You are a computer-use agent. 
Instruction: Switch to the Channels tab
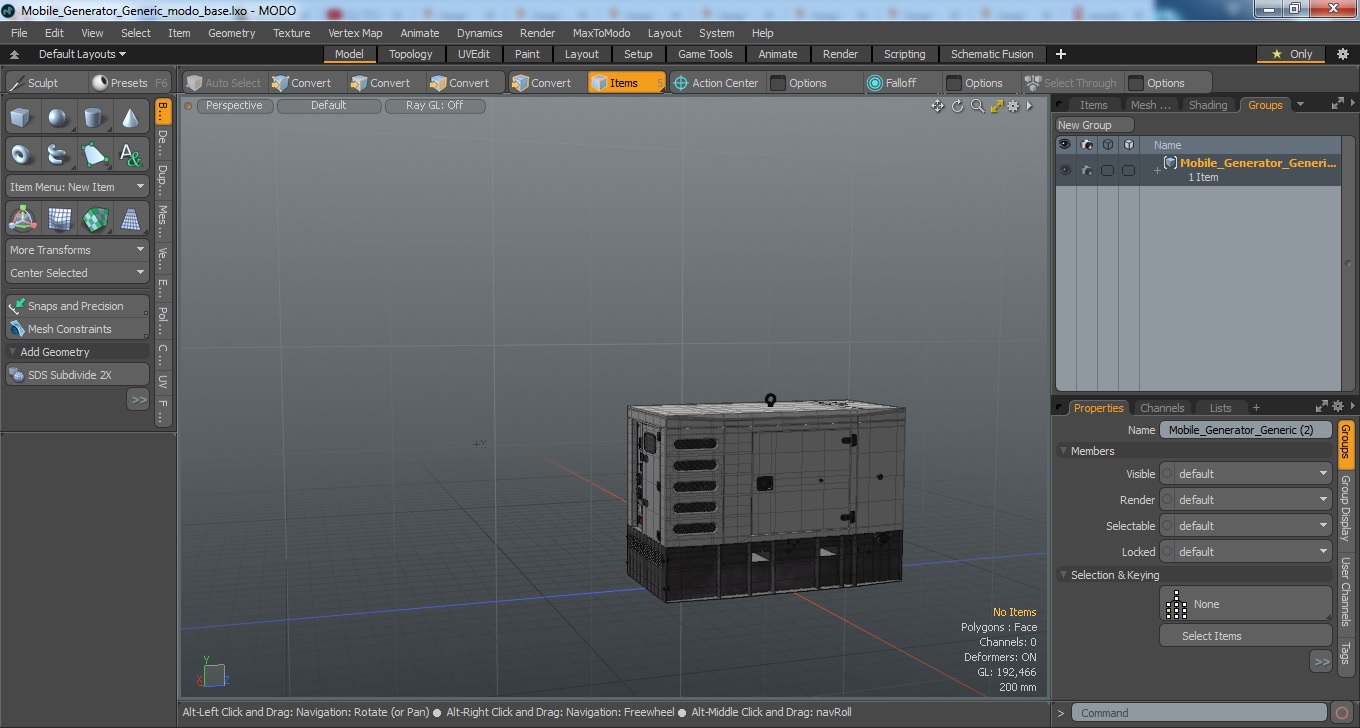[1162, 408]
